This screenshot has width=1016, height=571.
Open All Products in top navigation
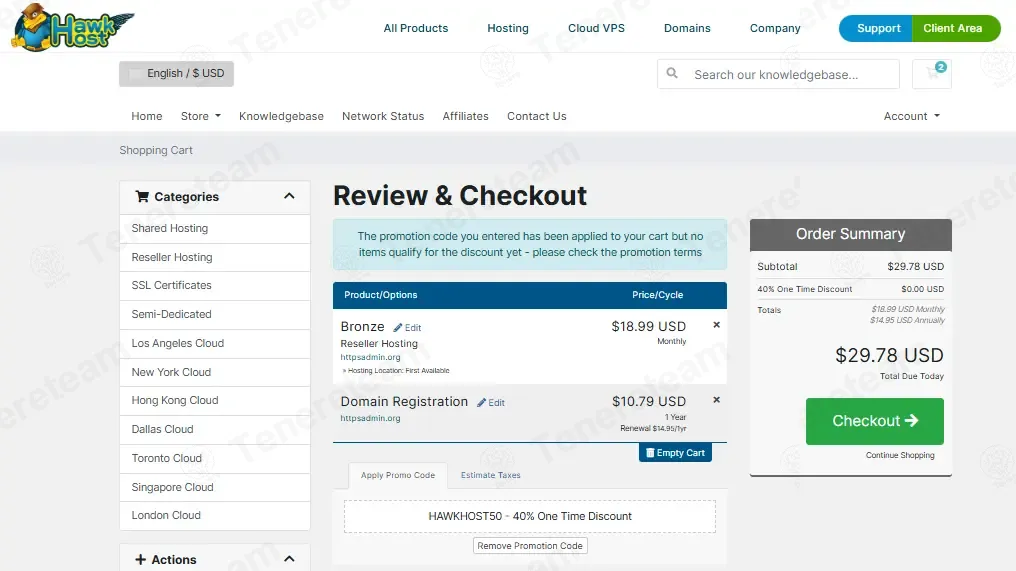[415, 28]
